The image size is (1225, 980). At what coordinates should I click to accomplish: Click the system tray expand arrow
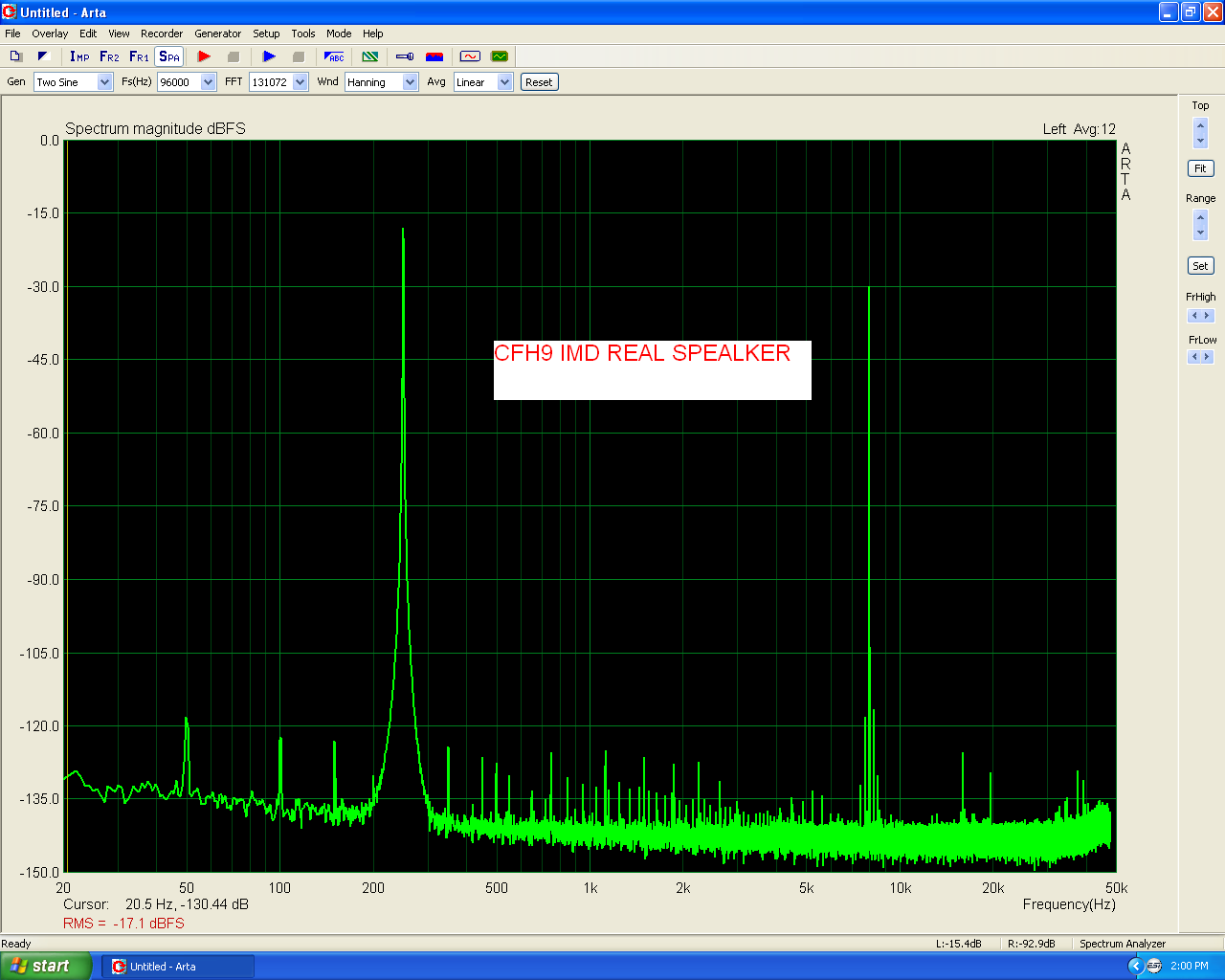1136,967
